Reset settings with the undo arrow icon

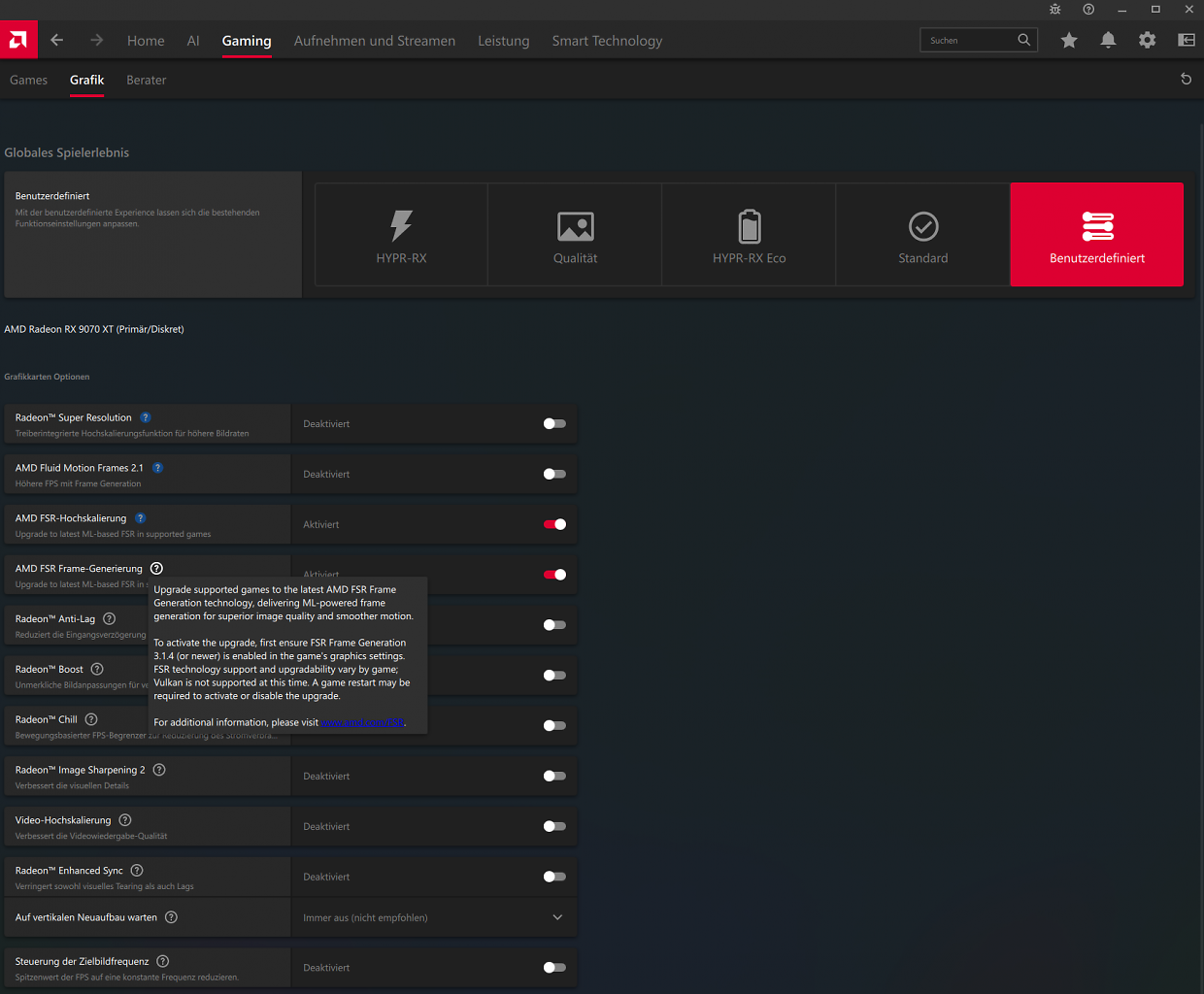tap(1186, 79)
